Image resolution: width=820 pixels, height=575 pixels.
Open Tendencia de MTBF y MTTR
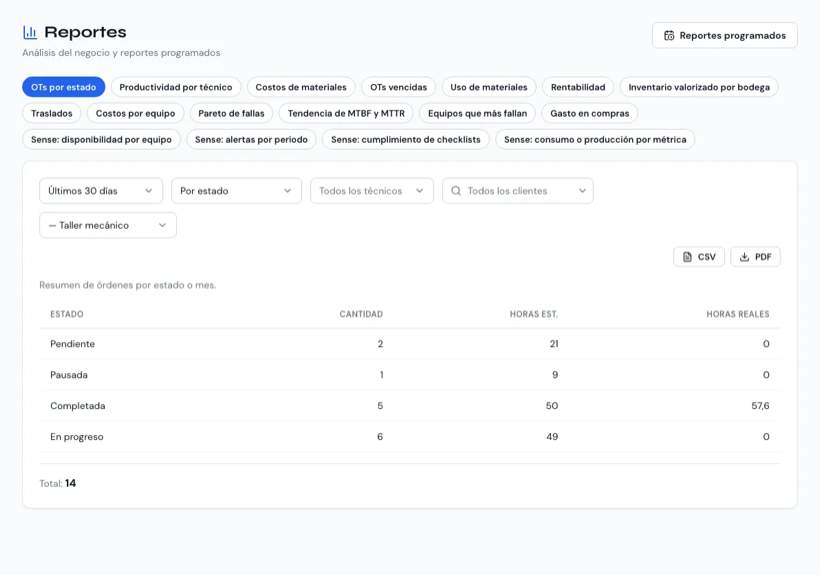click(x=346, y=113)
